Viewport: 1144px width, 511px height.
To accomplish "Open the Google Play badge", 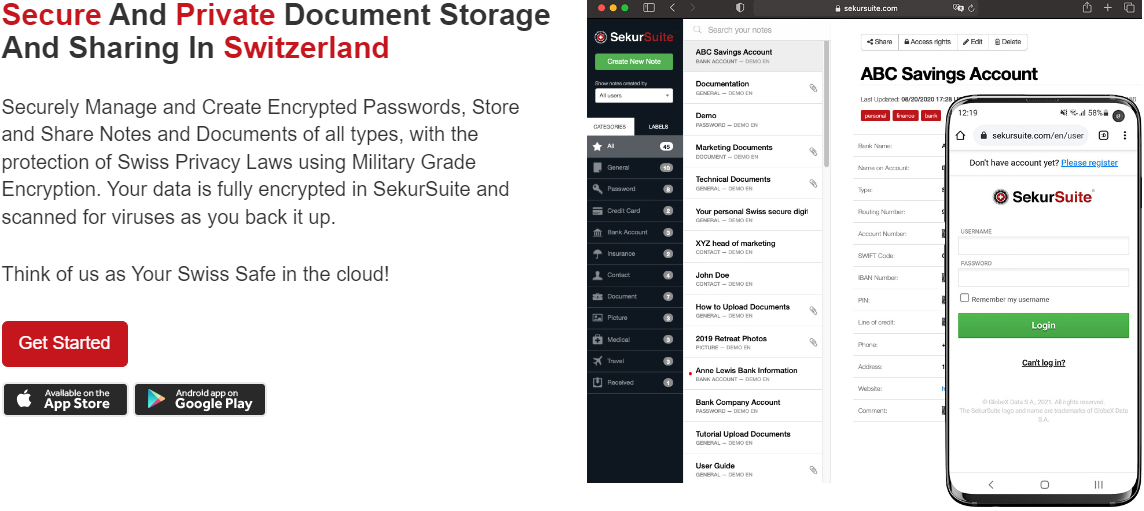I will point(200,399).
